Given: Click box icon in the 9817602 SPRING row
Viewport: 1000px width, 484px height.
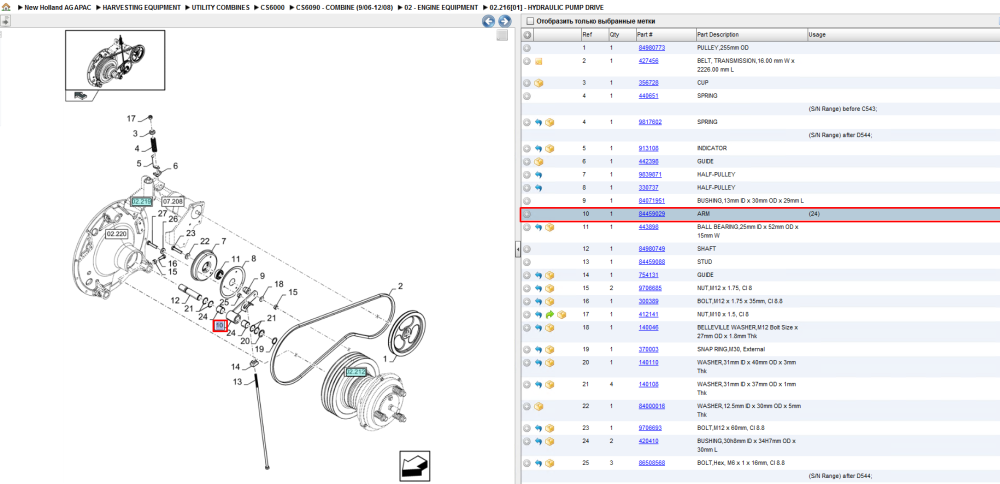Looking at the screenshot, I should click(x=549, y=122).
